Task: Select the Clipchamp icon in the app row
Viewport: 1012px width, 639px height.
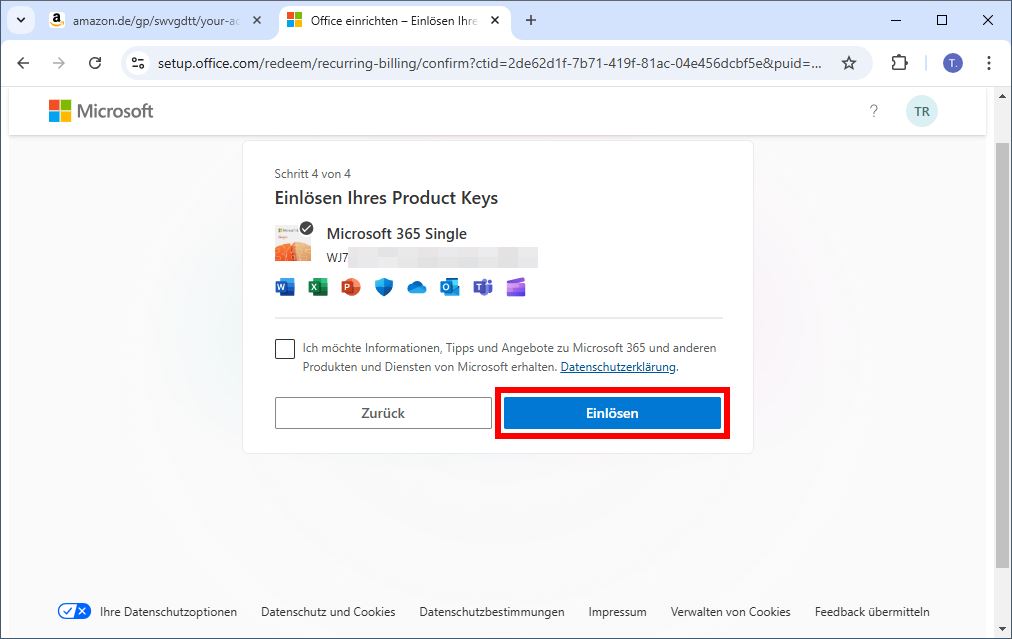Action: tap(515, 287)
